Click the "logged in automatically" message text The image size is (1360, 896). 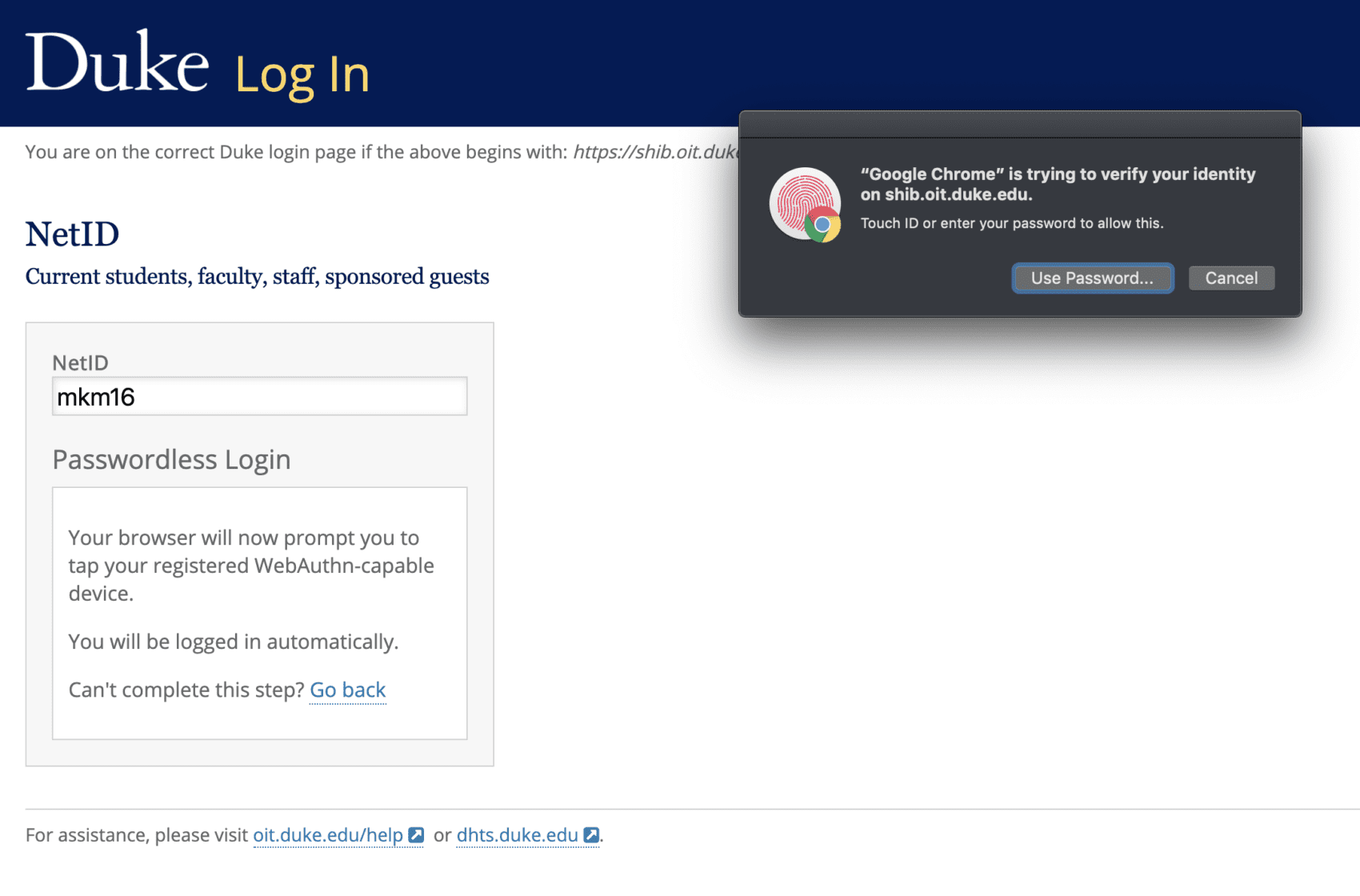233,641
